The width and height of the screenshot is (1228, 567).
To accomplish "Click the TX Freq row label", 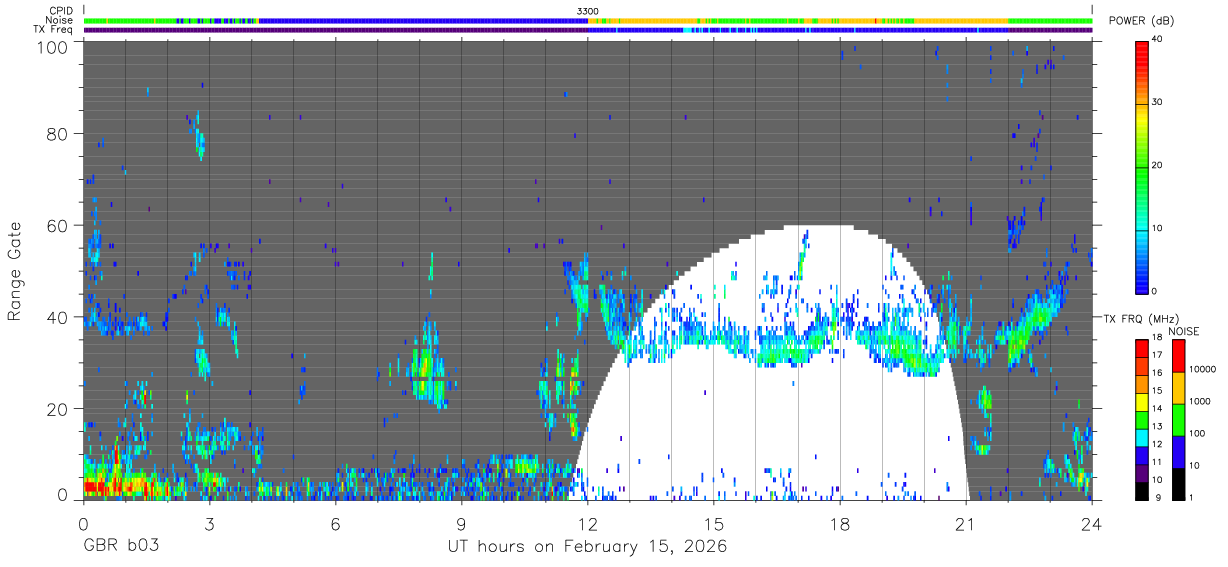I will point(54,29).
